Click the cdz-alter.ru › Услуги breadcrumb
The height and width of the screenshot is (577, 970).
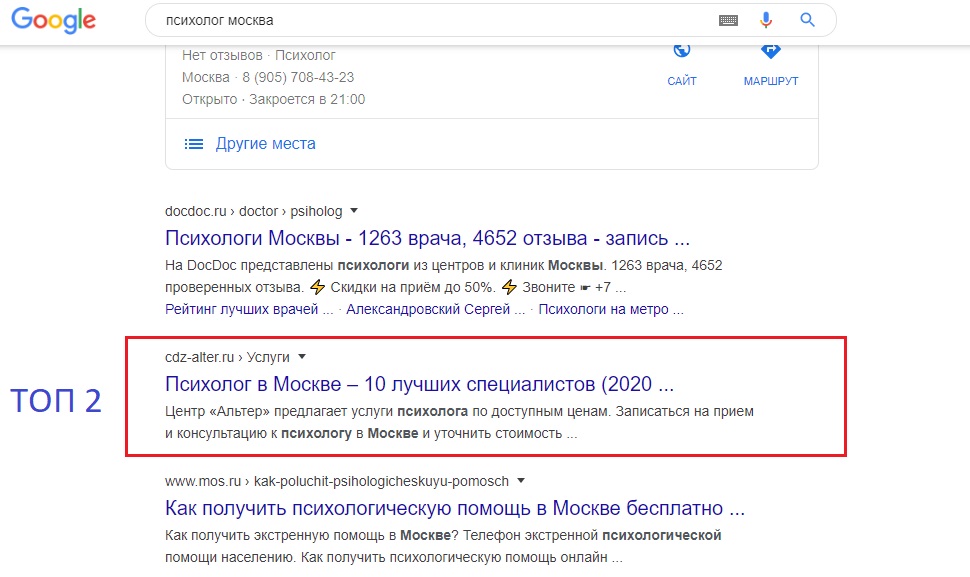[227, 357]
